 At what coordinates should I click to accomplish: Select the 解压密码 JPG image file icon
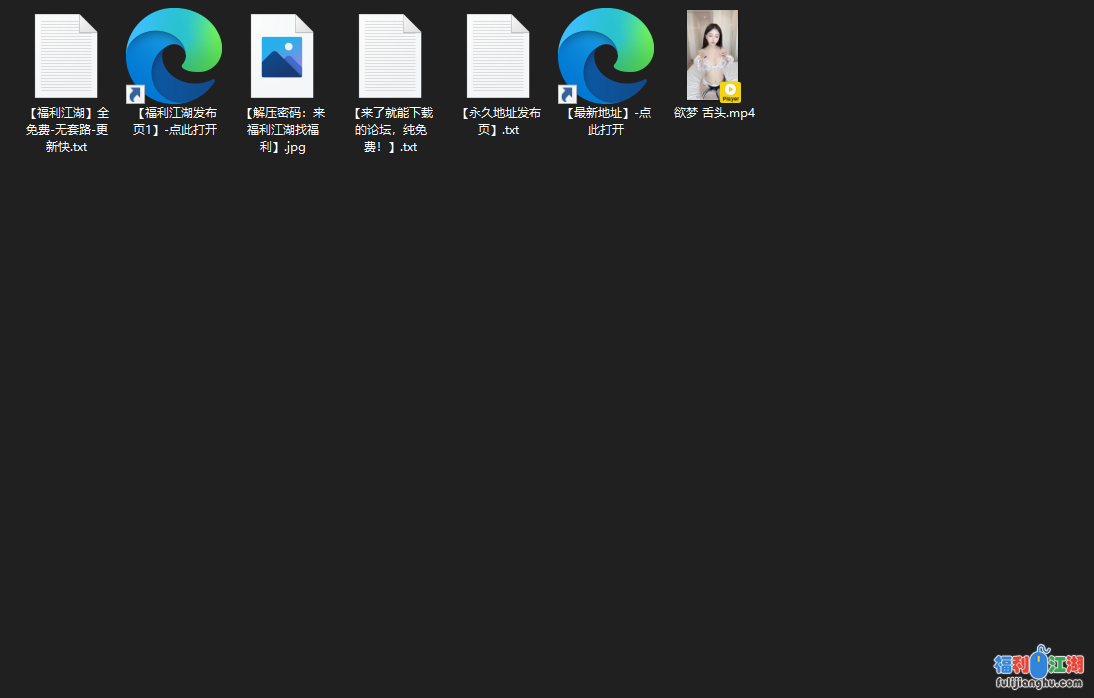coord(282,56)
